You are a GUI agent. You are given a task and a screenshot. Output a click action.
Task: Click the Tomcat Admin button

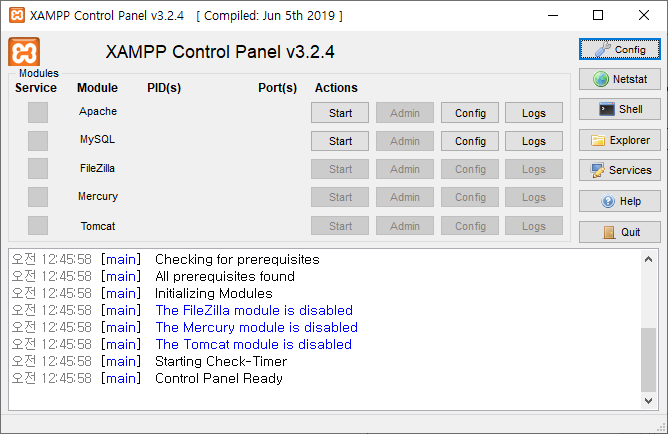click(x=405, y=226)
